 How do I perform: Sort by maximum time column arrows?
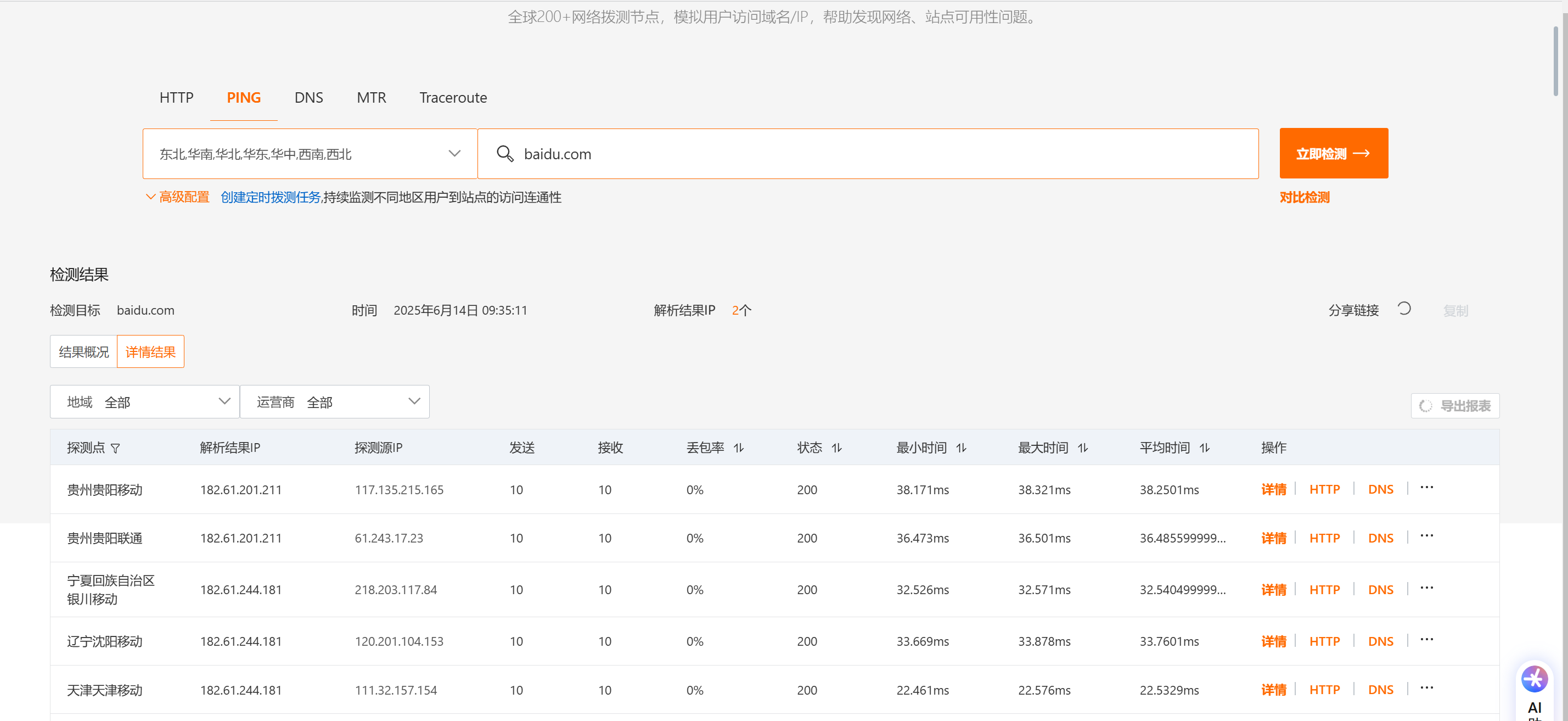[x=1082, y=448]
